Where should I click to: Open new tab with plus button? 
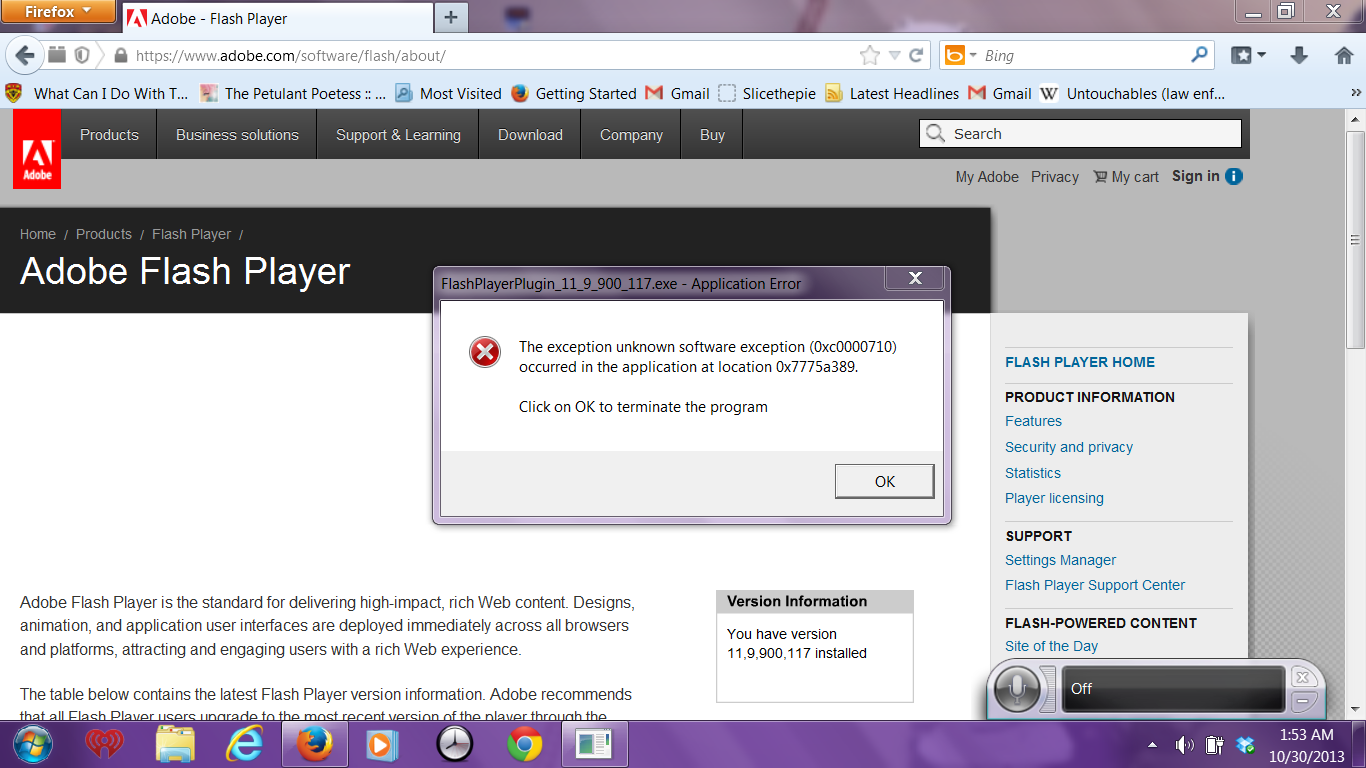pos(451,17)
